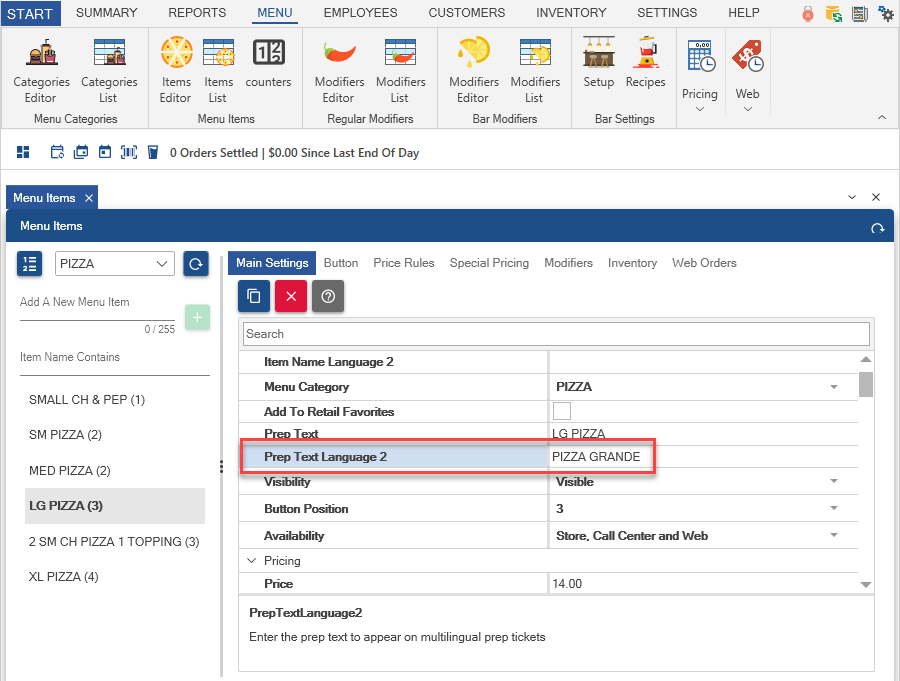
Task: Select XL PIZZA (4) item
Action: click(63, 577)
